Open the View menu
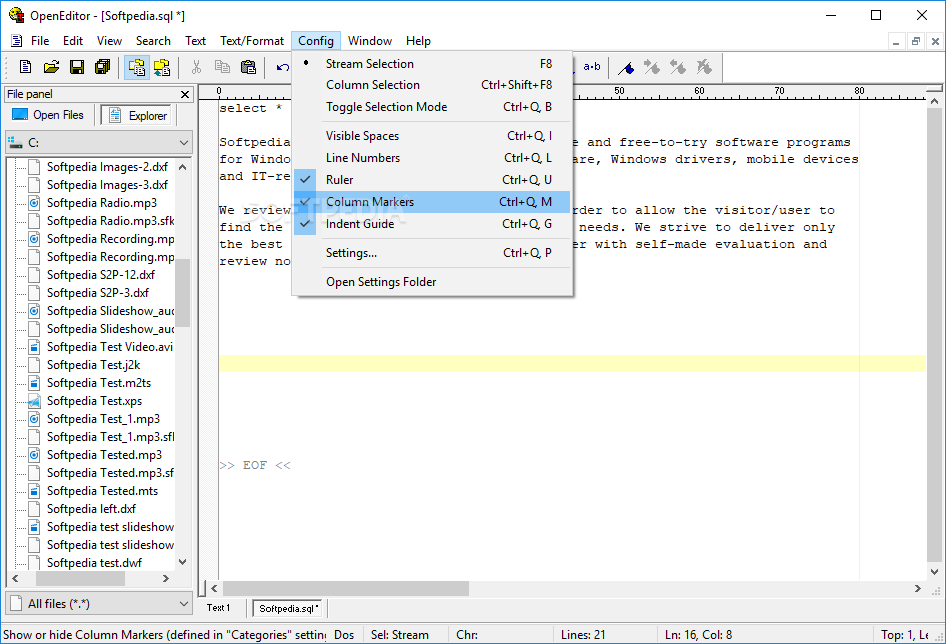Viewport: 946px width, 644px height. [109, 41]
